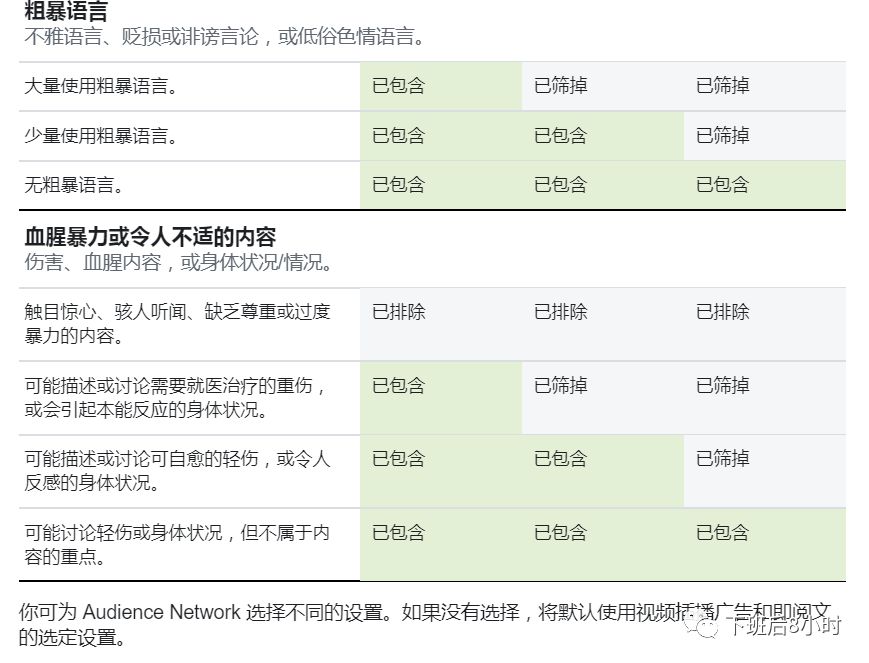The width and height of the screenshot is (869, 663).
Task: Click the row label 可能描述或讨论需要就医治疗的重伤
Action: [176, 397]
